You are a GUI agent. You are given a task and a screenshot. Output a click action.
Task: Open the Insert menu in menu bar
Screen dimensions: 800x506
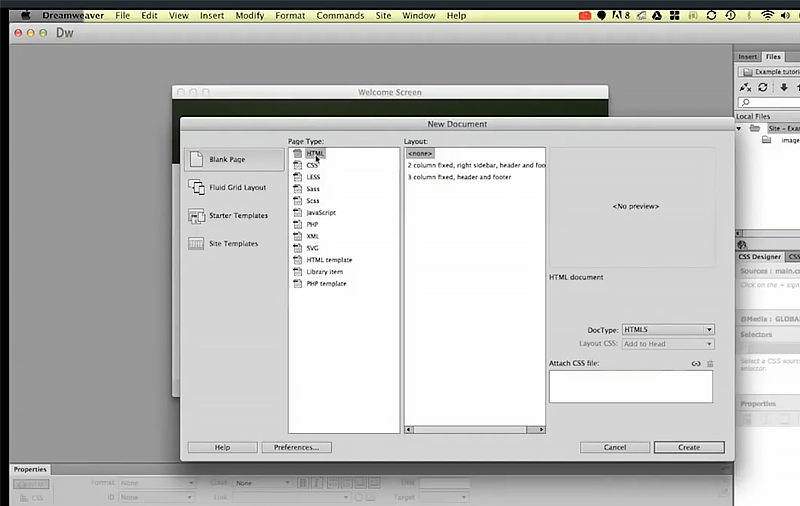coord(212,15)
